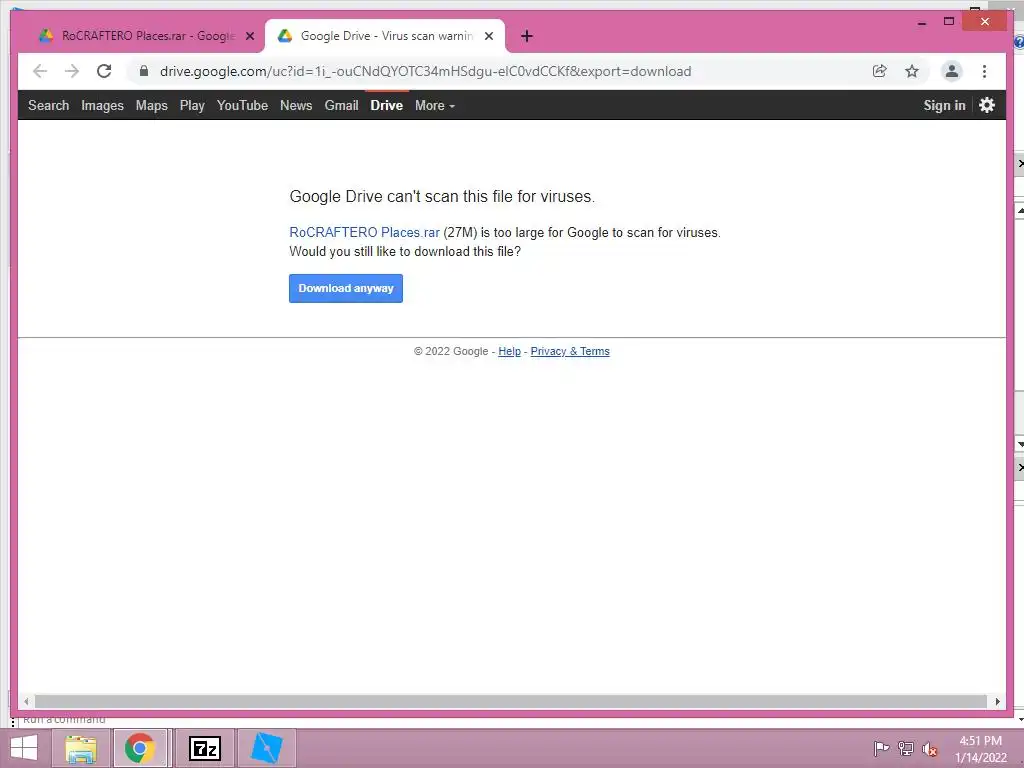Click the RoCRAFTERO Places.rar file link
This screenshot has height=768, width=1024.
(364, 232)
